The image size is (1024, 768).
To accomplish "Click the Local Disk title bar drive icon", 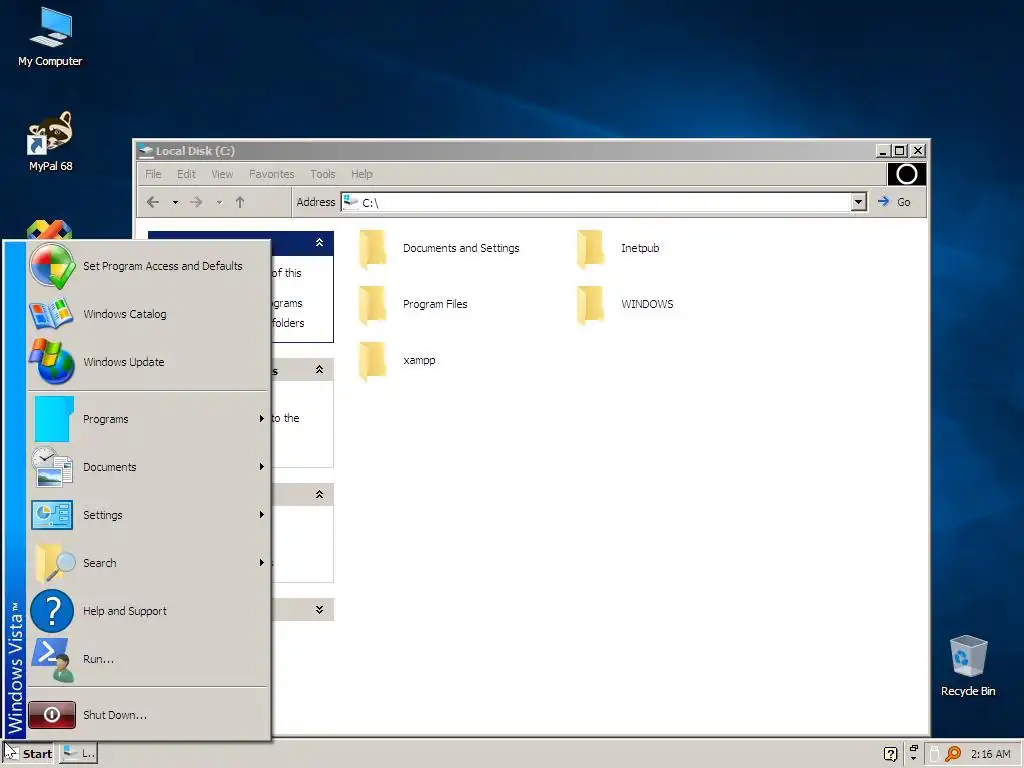I will (146, 151).
